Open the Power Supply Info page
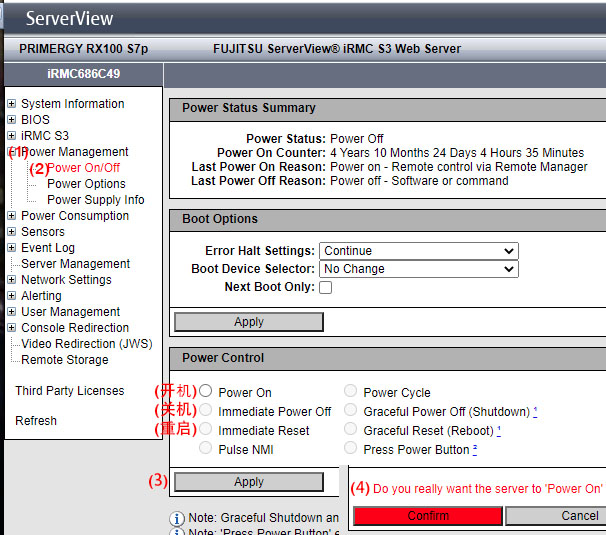 tap(96, 199)
